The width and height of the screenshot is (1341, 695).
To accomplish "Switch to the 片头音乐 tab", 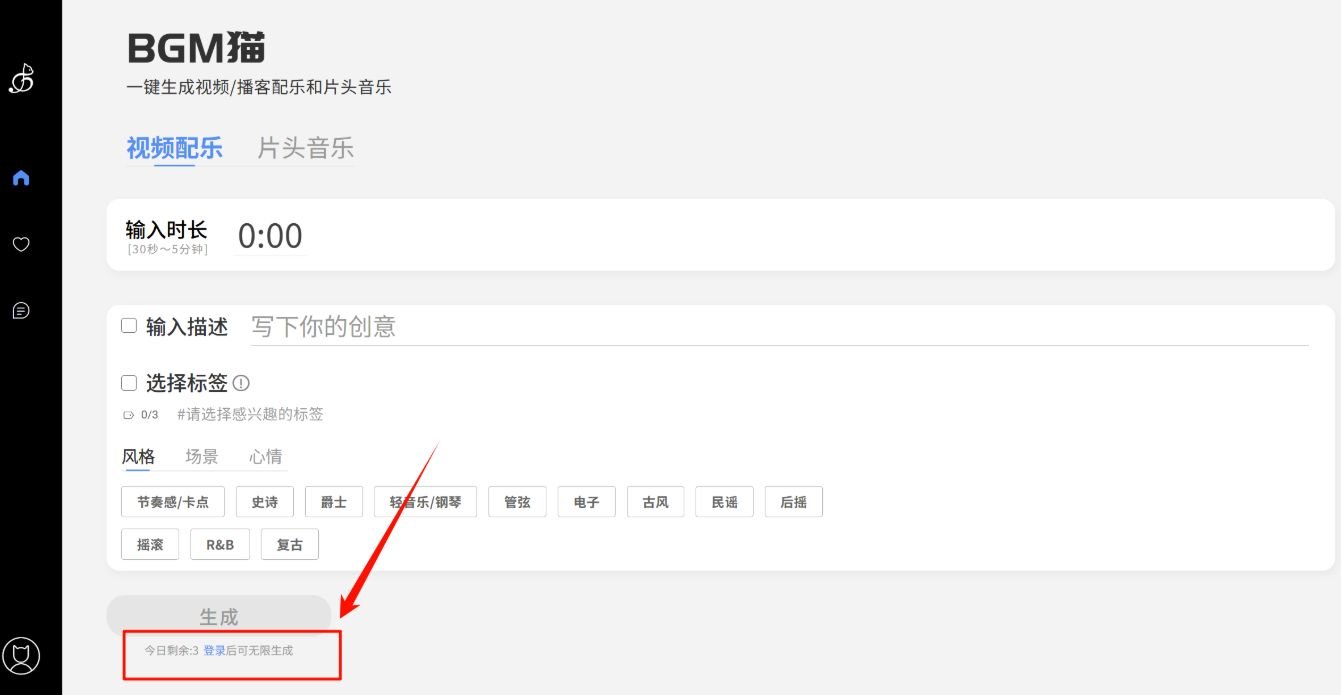I will pyautogui.click(x=305, y=148).
